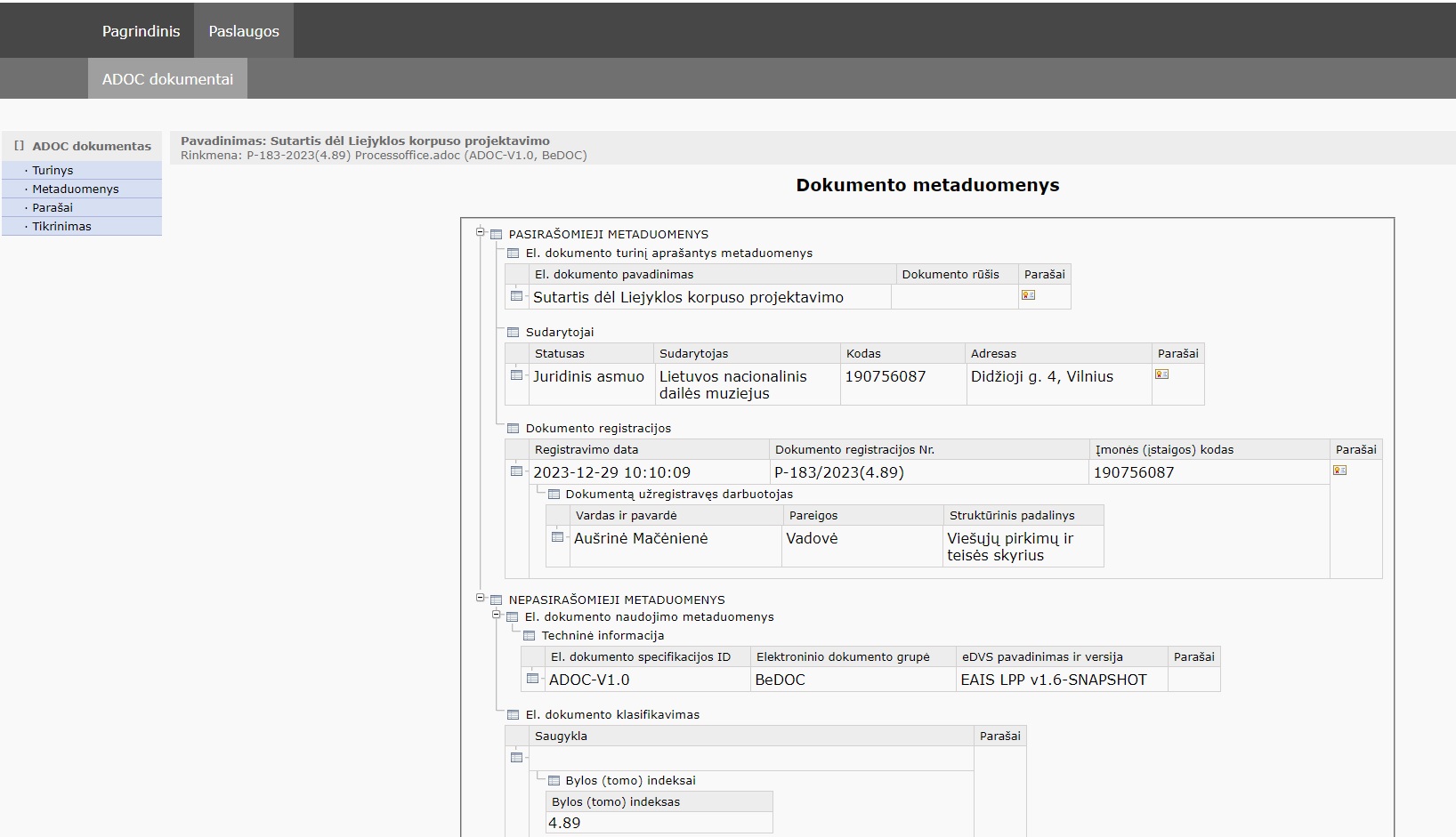Open signature icon in document title row

(x=1028, y=295)
